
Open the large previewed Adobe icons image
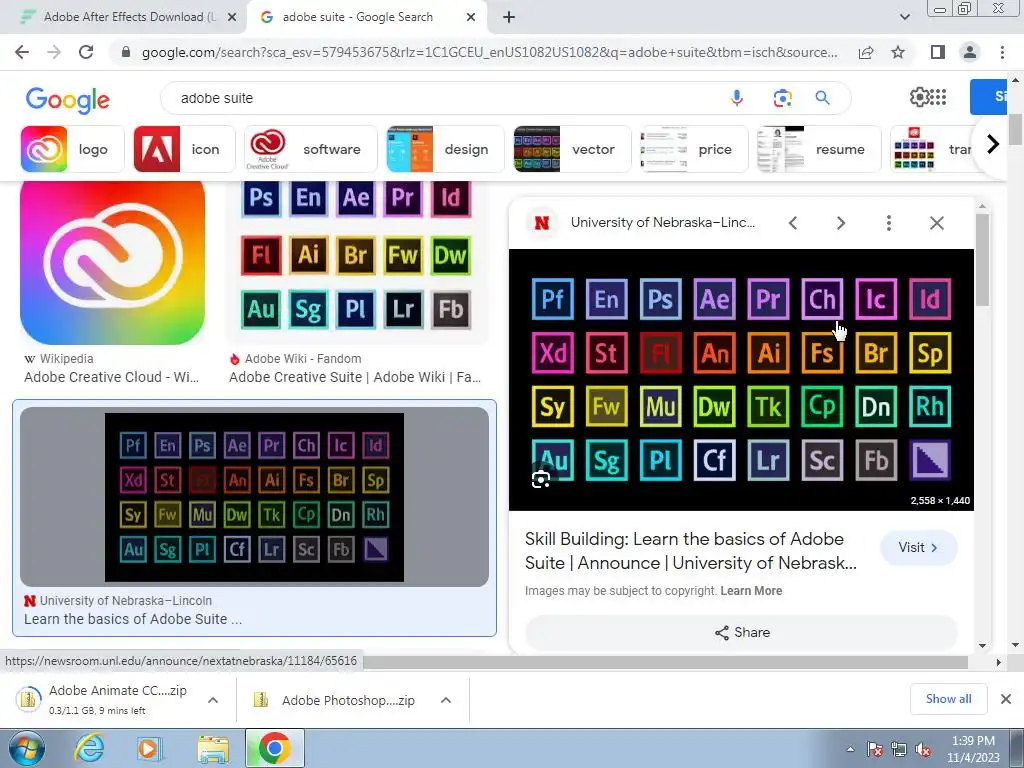pos(741,380)
